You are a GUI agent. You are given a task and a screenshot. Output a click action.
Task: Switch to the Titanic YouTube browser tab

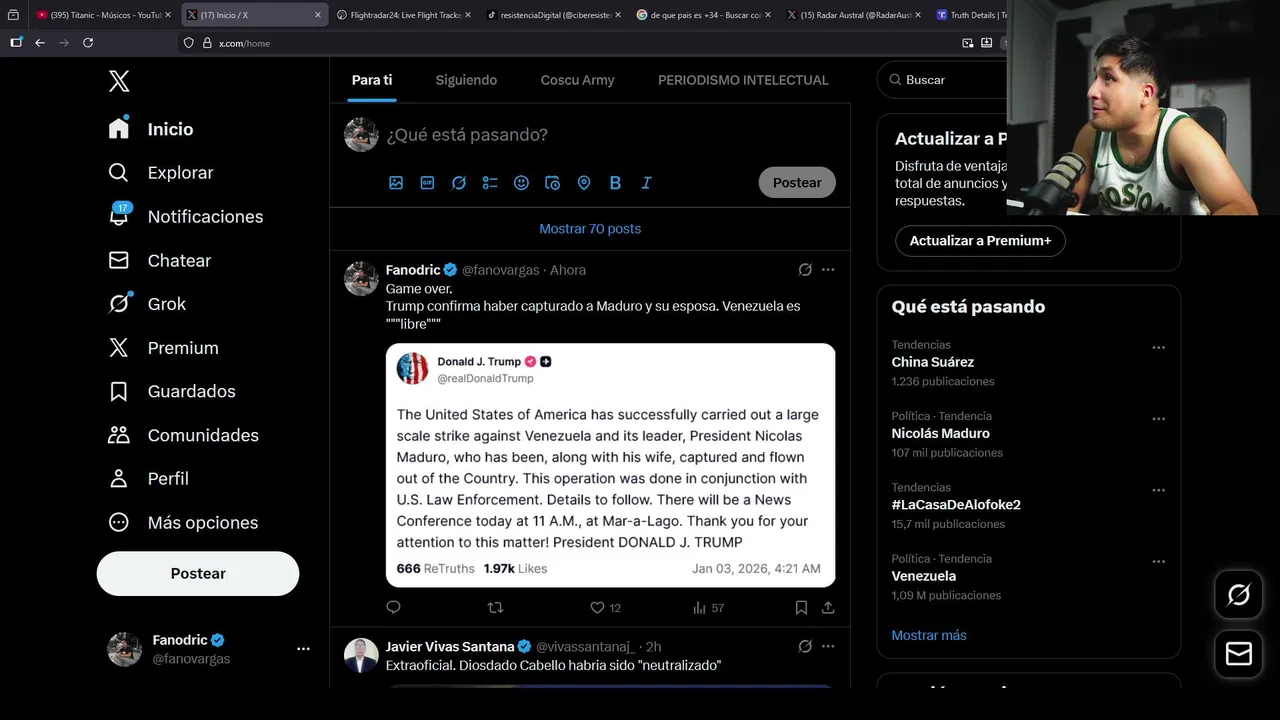point(104,15)
